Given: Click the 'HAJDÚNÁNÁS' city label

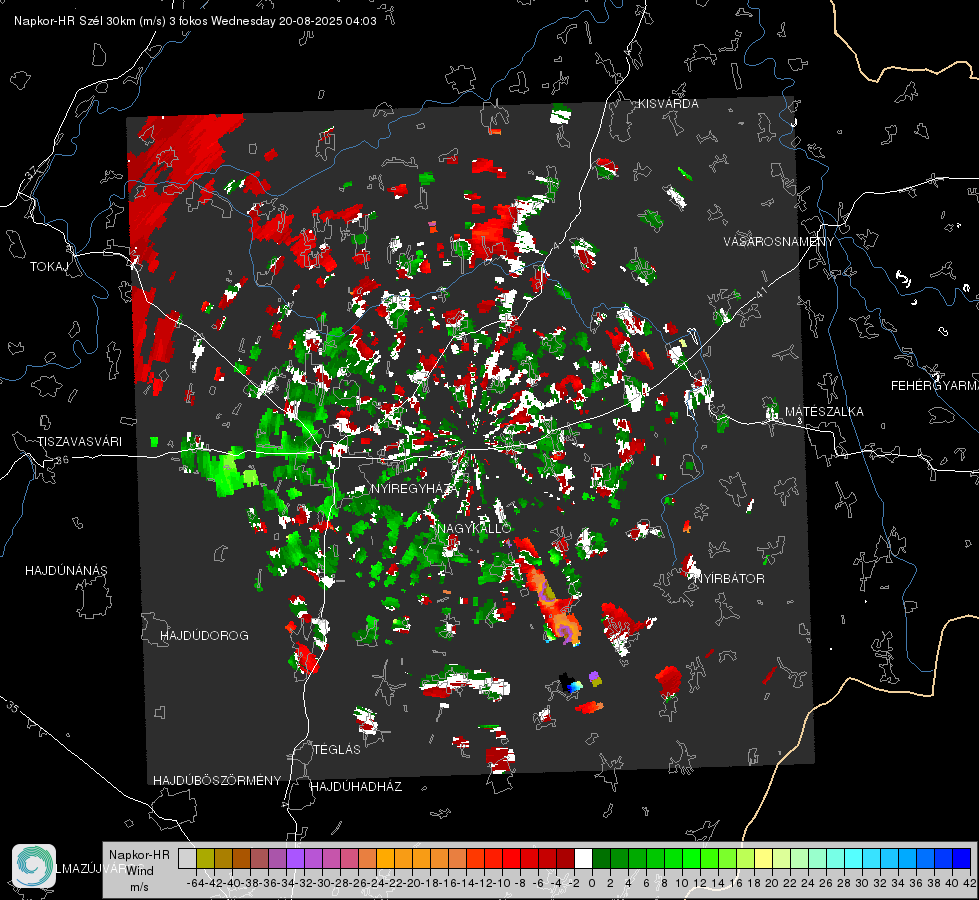Looking at the screenshot, I should [66, 571].
